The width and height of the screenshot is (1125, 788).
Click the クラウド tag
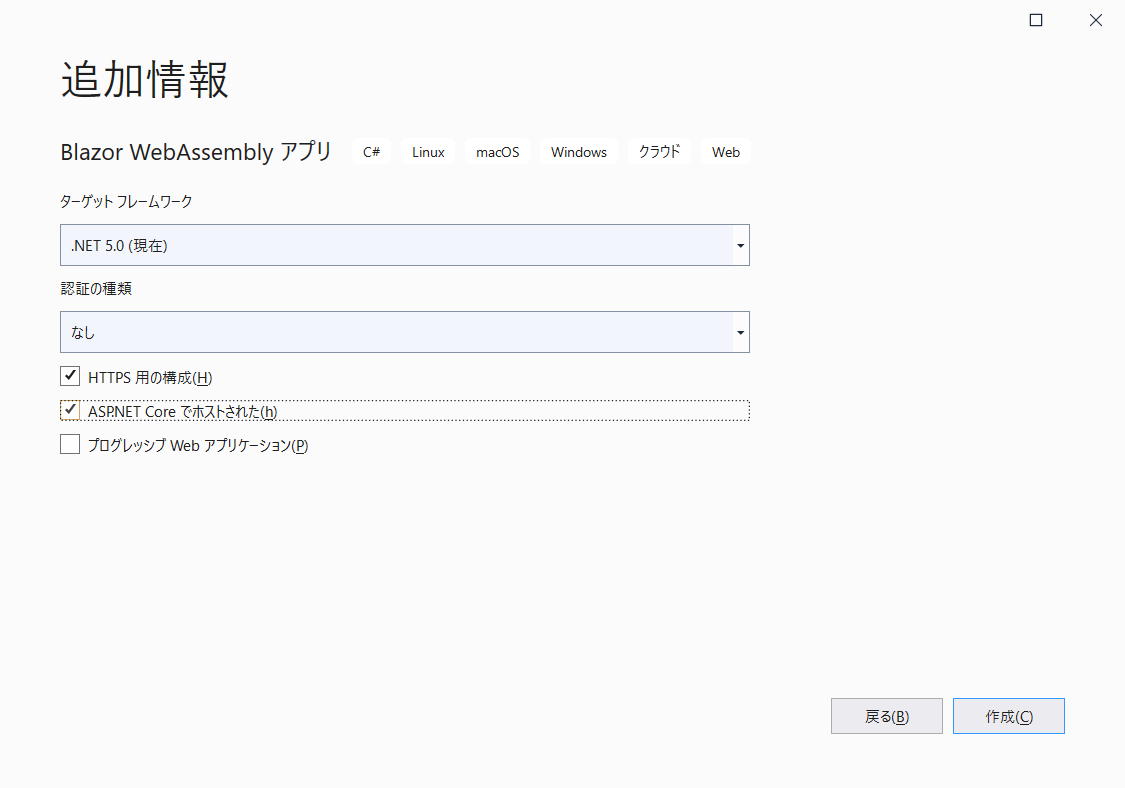click(x=659, y=152)
